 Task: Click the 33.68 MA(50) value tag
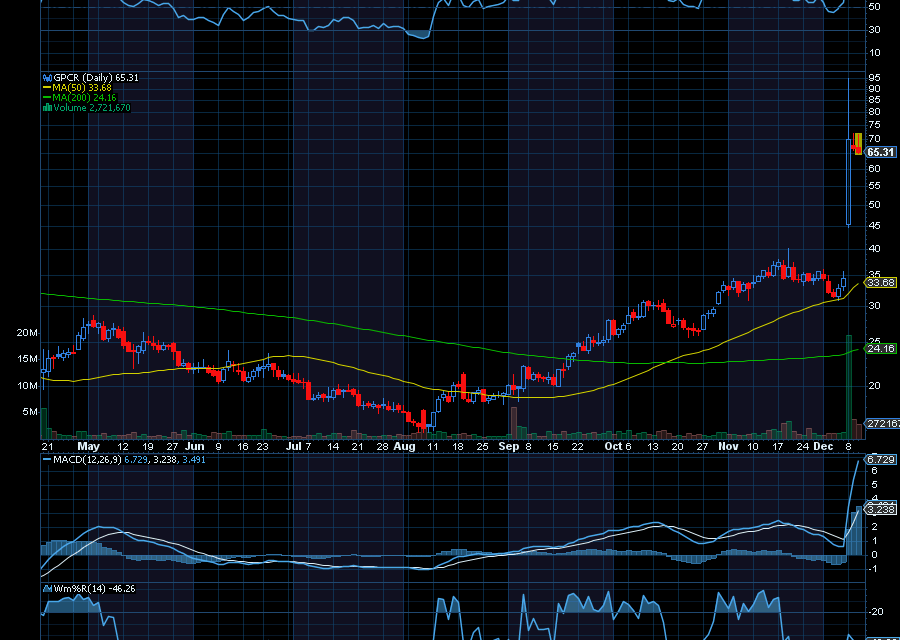pos(880,283)
